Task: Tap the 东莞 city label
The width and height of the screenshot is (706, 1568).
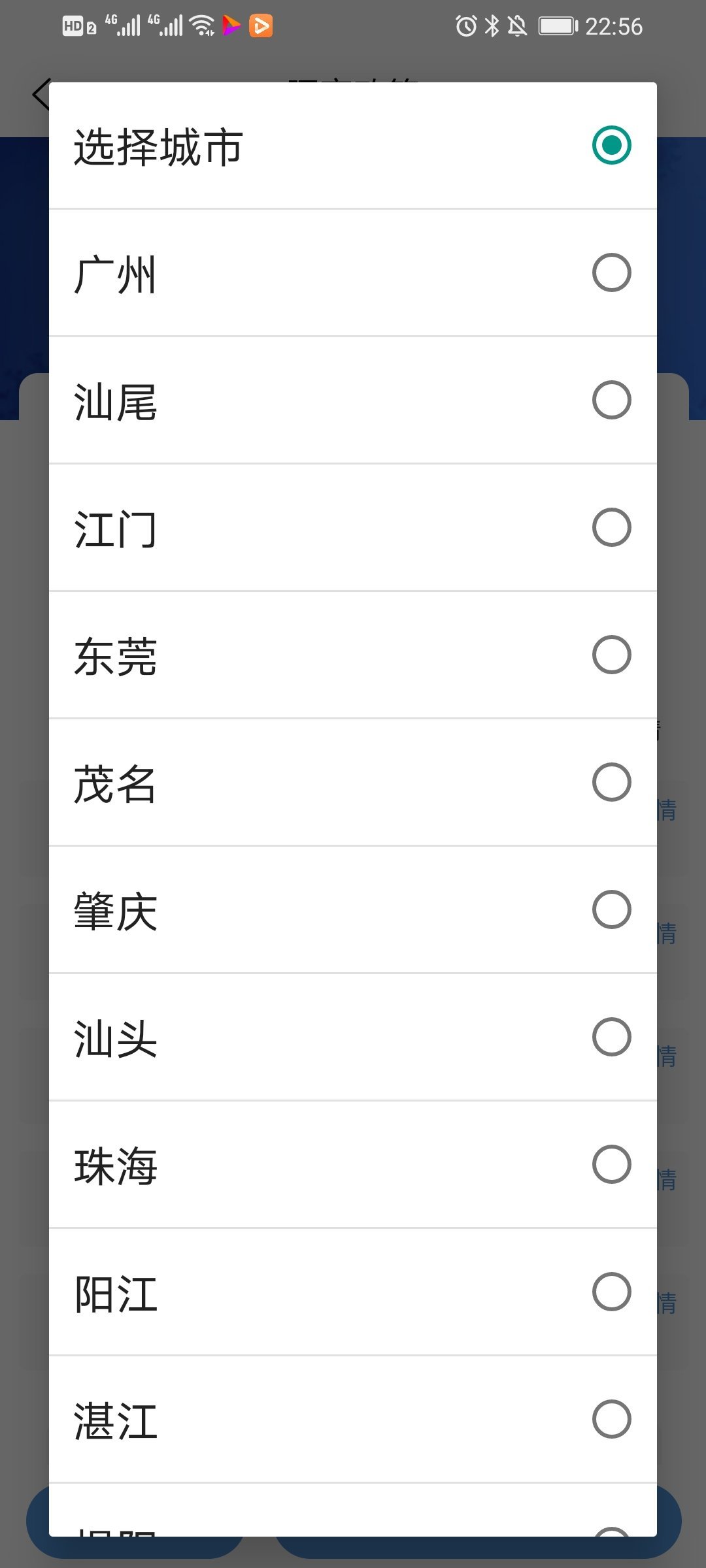Action: 115,657
